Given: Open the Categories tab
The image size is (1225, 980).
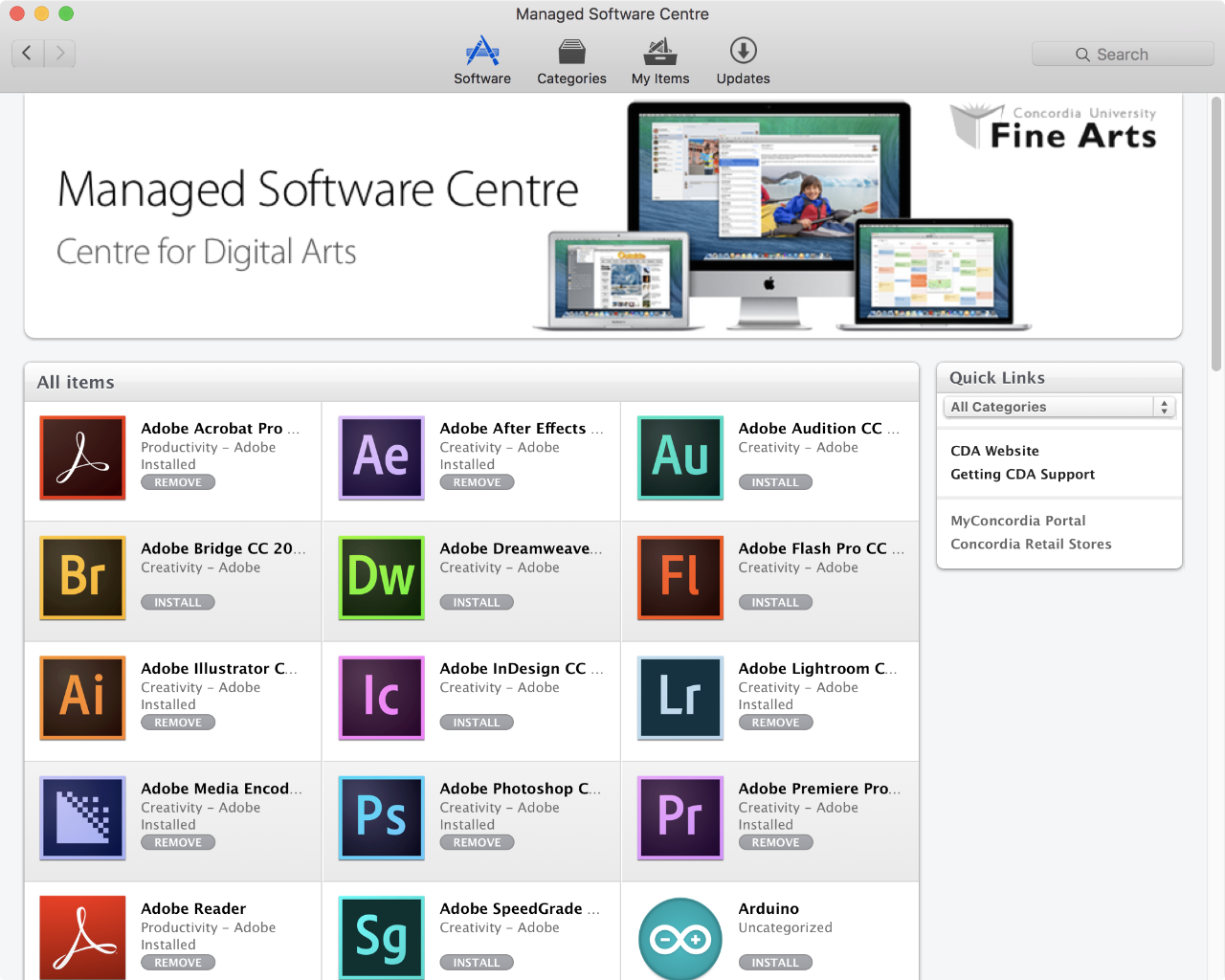Looking at the screenshot, I should tap(571, 61).
